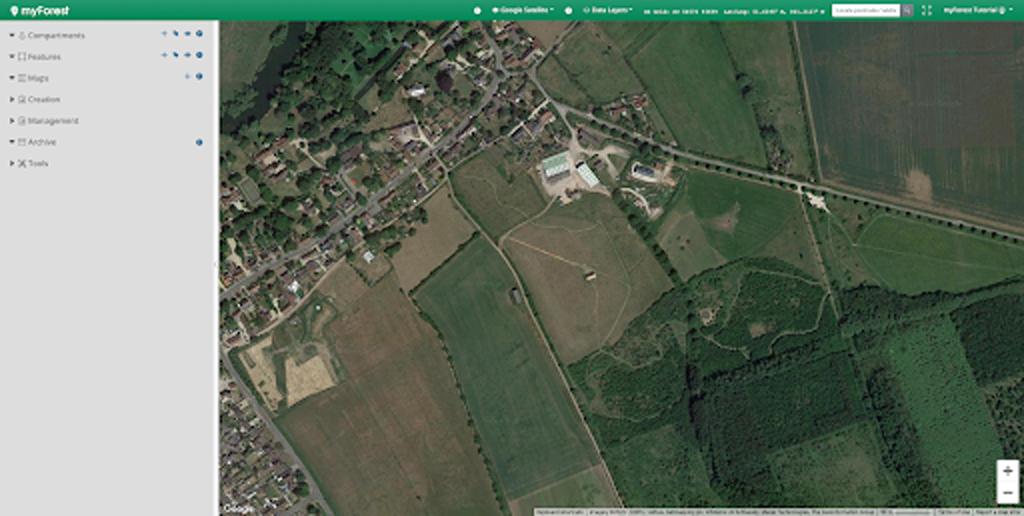Viewport: 1024px width, 516px height.
Task: Click the add icon in Features row
Action: click(164, 56)
